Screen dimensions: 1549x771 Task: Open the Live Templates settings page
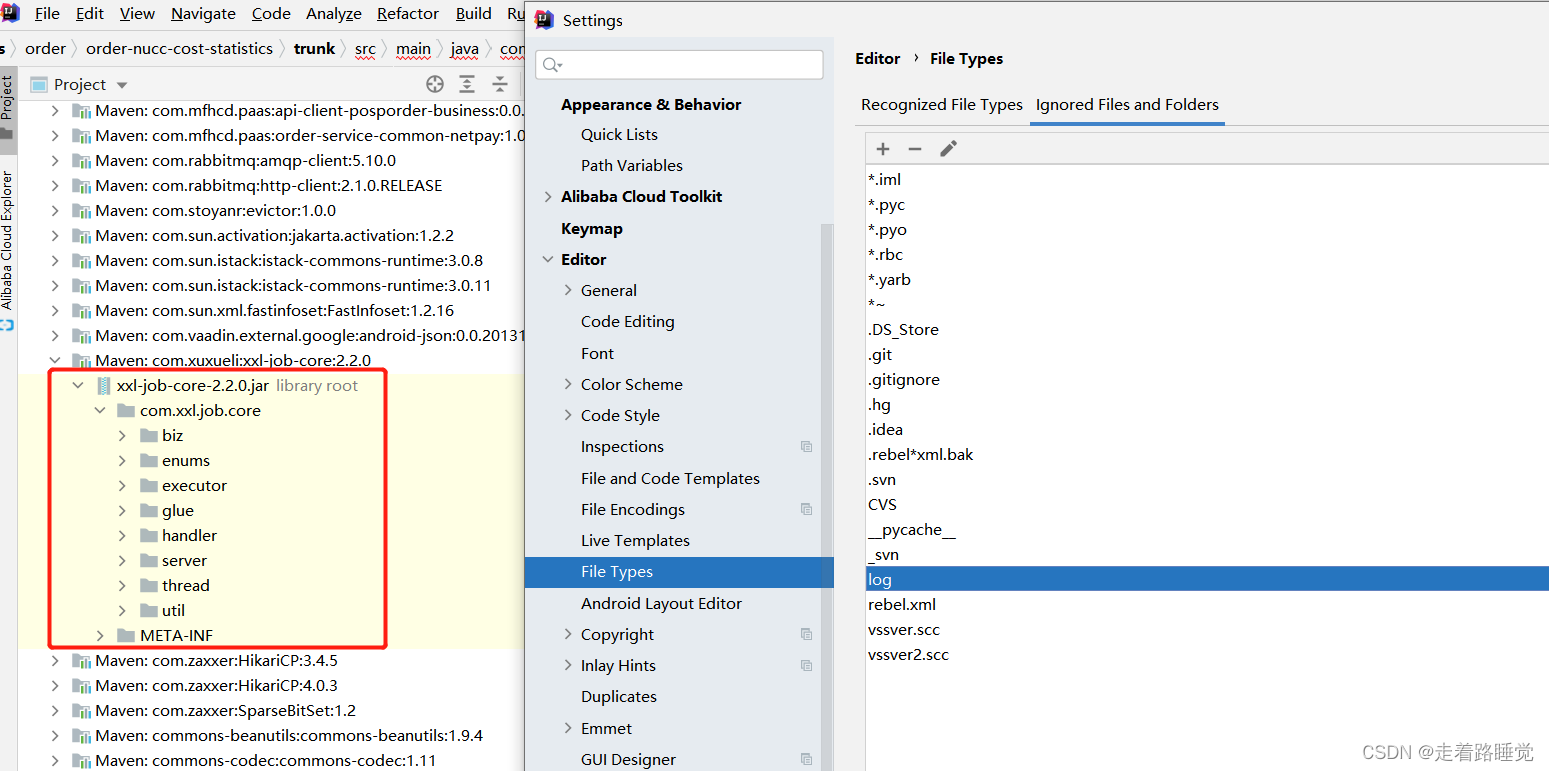point(635,541)
